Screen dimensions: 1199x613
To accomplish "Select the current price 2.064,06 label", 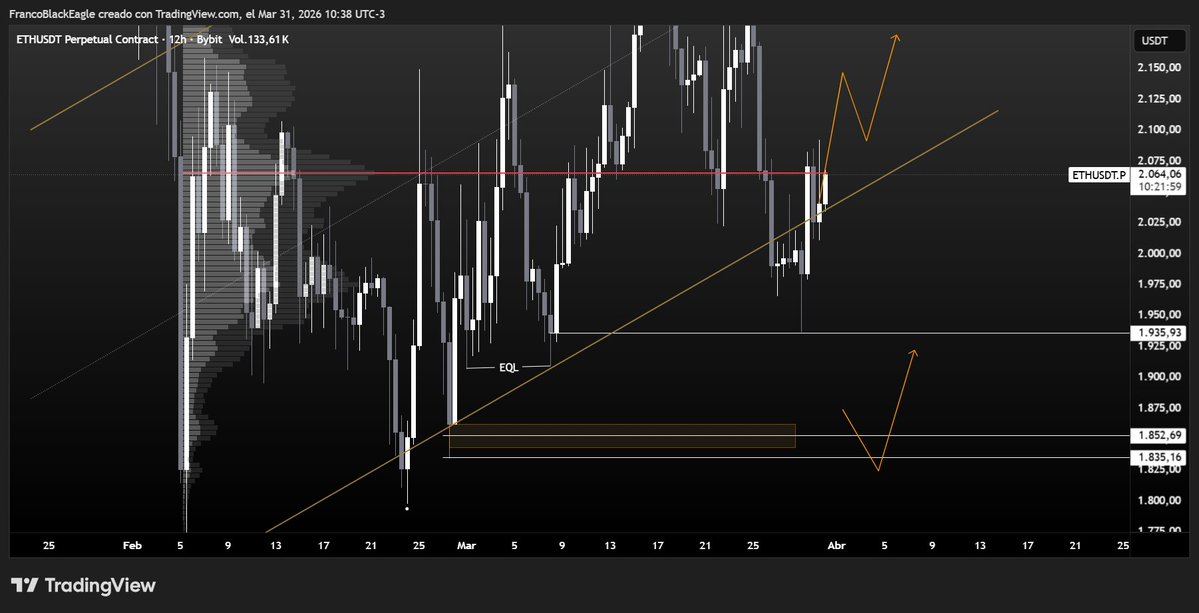I will pyautogui.click(x=1159, y=174).
